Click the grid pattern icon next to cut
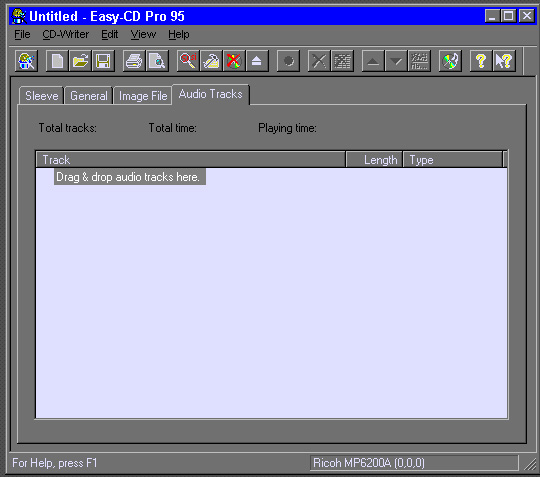This screenshot has width=540, height=477. pyautogui.click(x=342, y=61)
